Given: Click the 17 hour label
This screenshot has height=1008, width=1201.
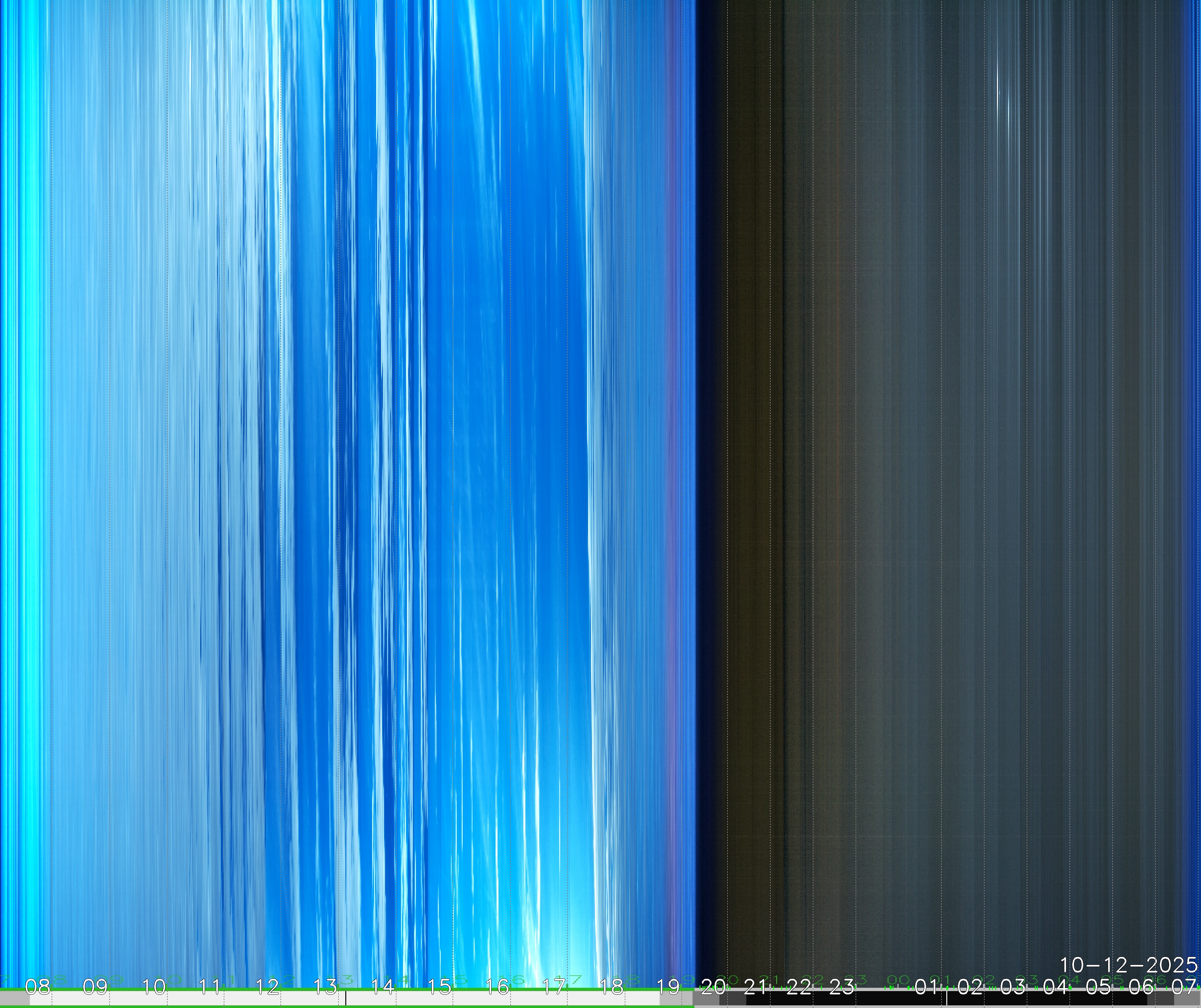Looking at the screenshot, I should point(554,986).
